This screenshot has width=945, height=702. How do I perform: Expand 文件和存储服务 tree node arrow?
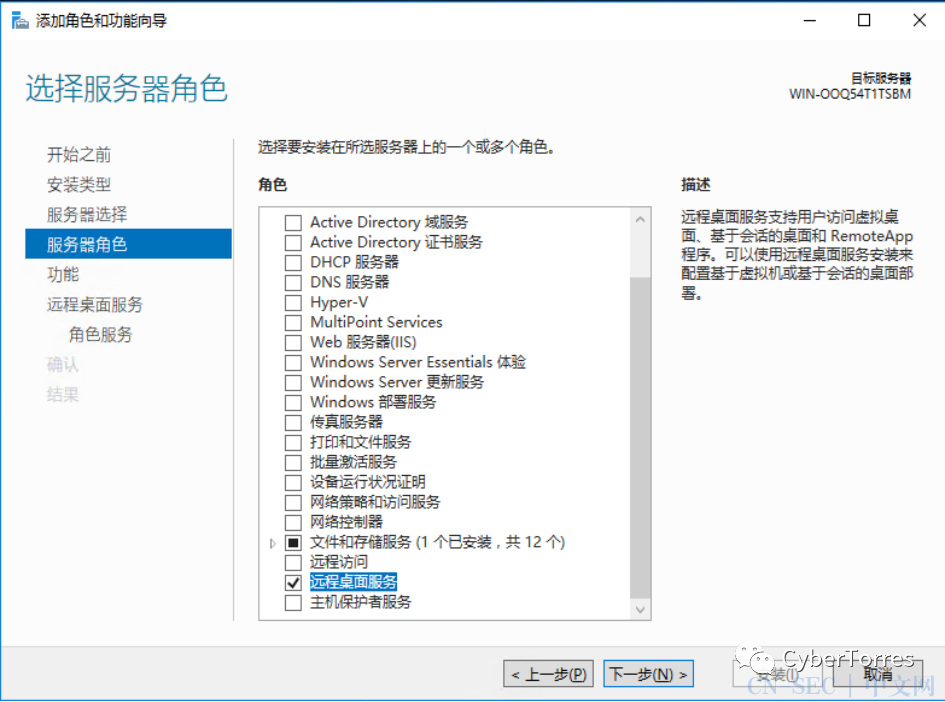click(272, 544)
